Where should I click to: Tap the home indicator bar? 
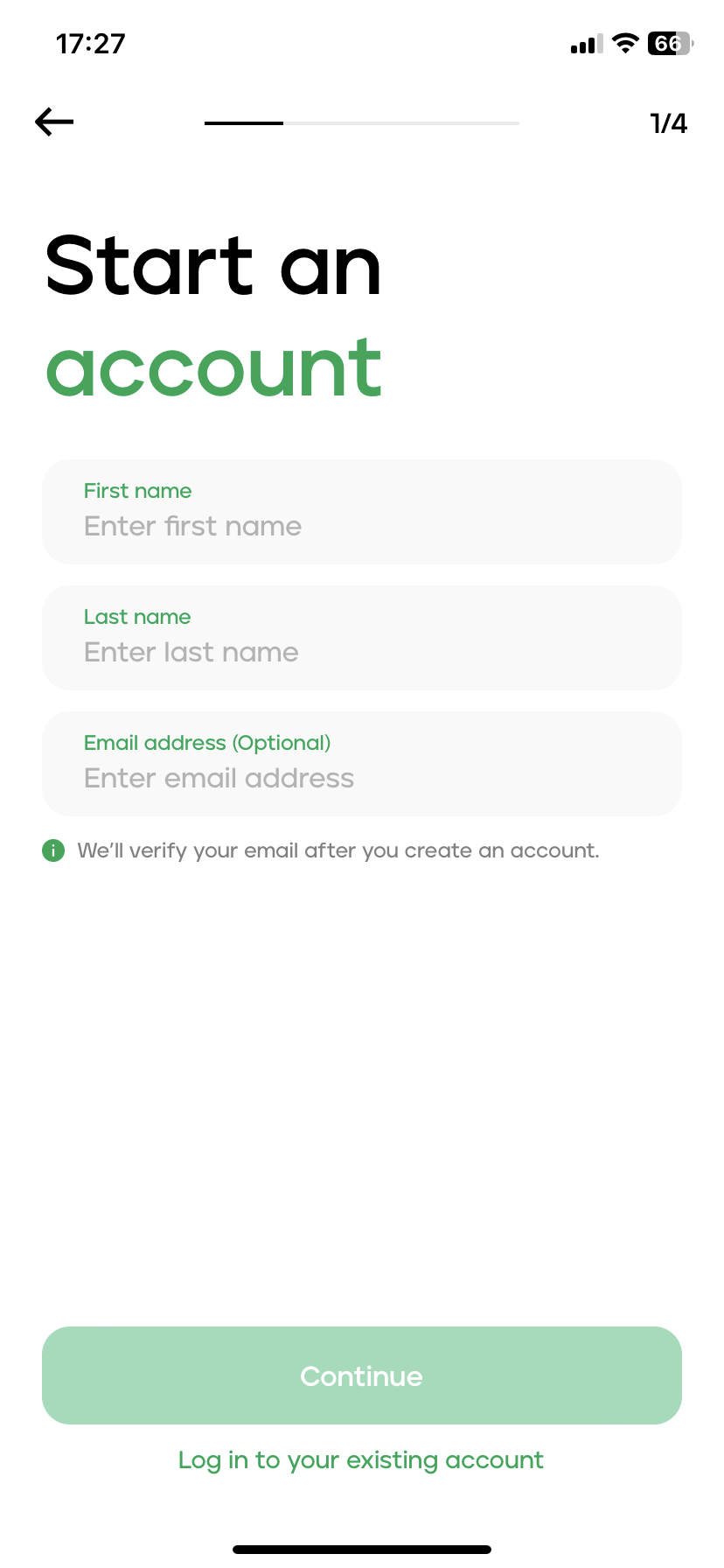tap(362, 1550)
